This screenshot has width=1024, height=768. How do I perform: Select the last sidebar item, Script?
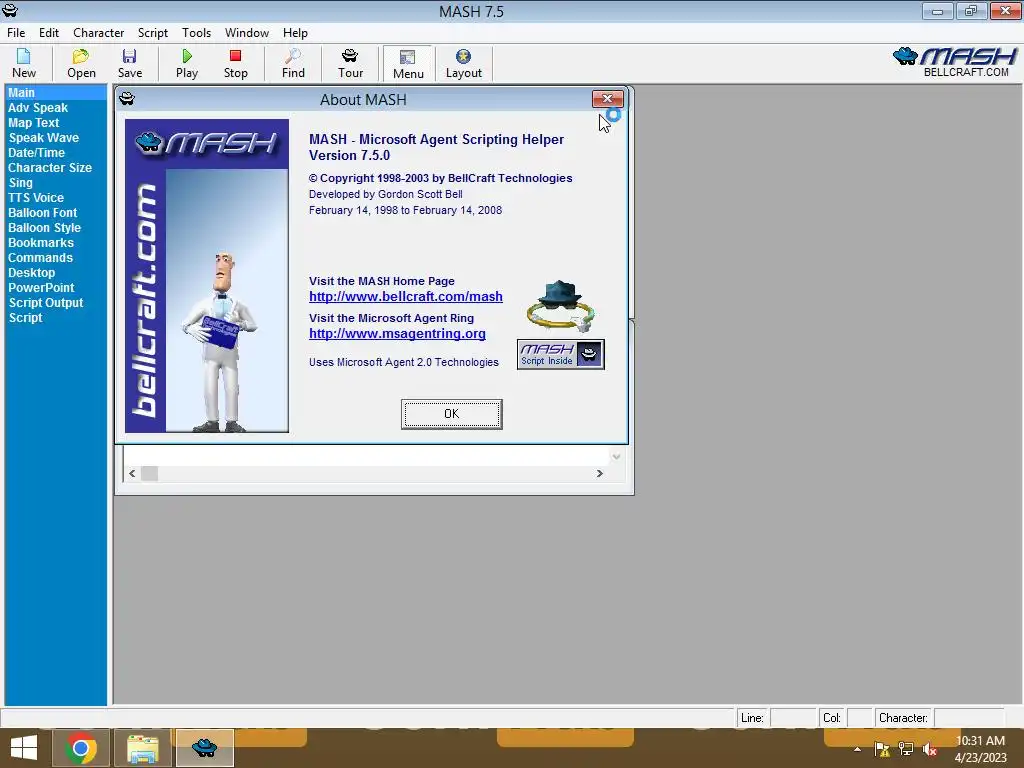[56, 318]
